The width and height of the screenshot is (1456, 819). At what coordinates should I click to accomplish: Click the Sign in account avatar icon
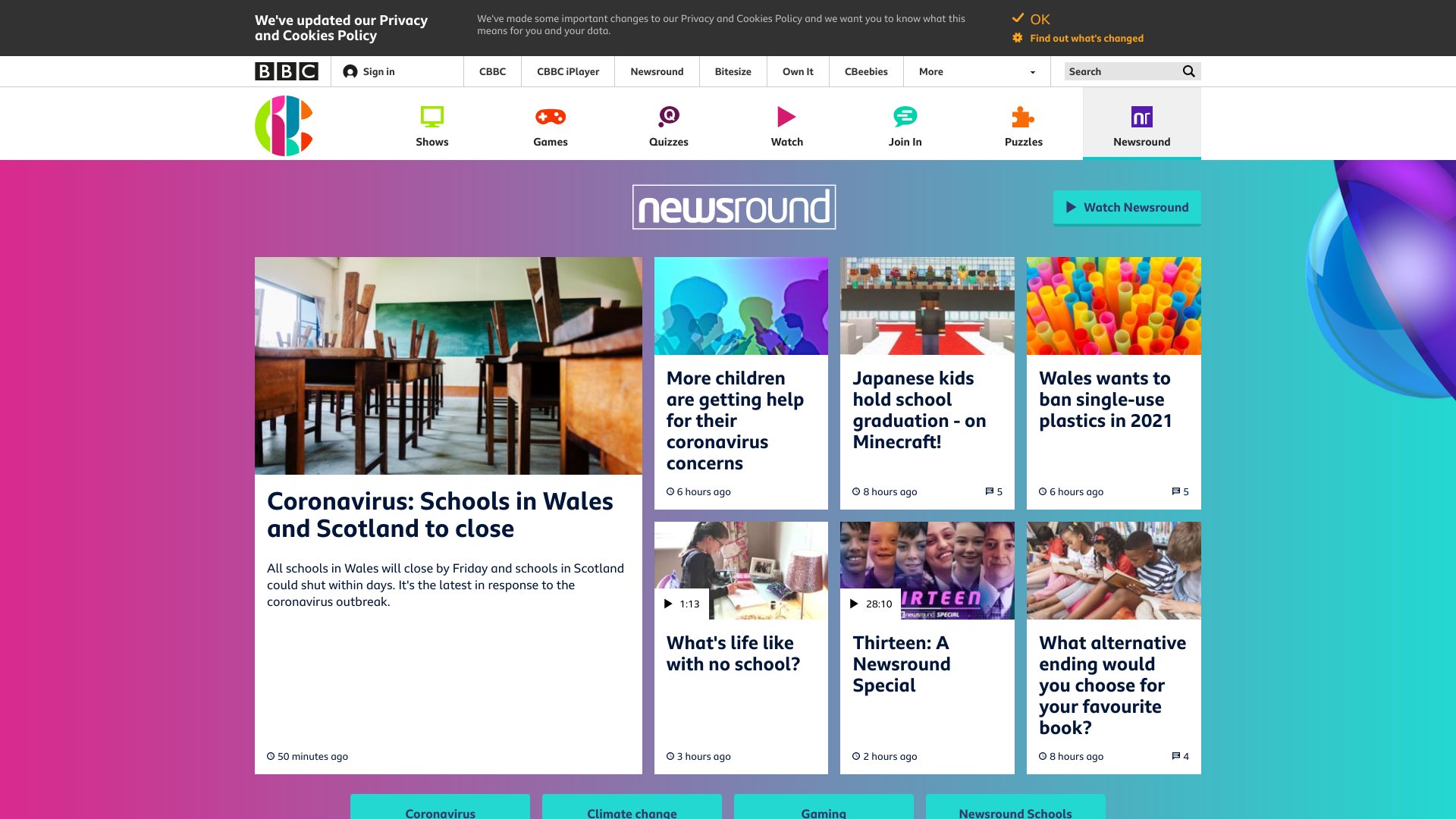point(350,71)
